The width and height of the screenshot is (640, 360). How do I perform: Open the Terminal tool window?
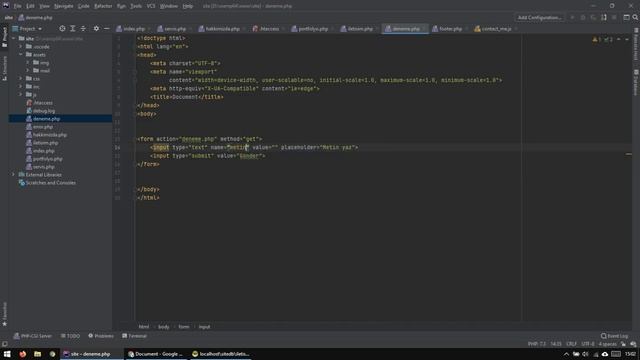click(134, 336)
